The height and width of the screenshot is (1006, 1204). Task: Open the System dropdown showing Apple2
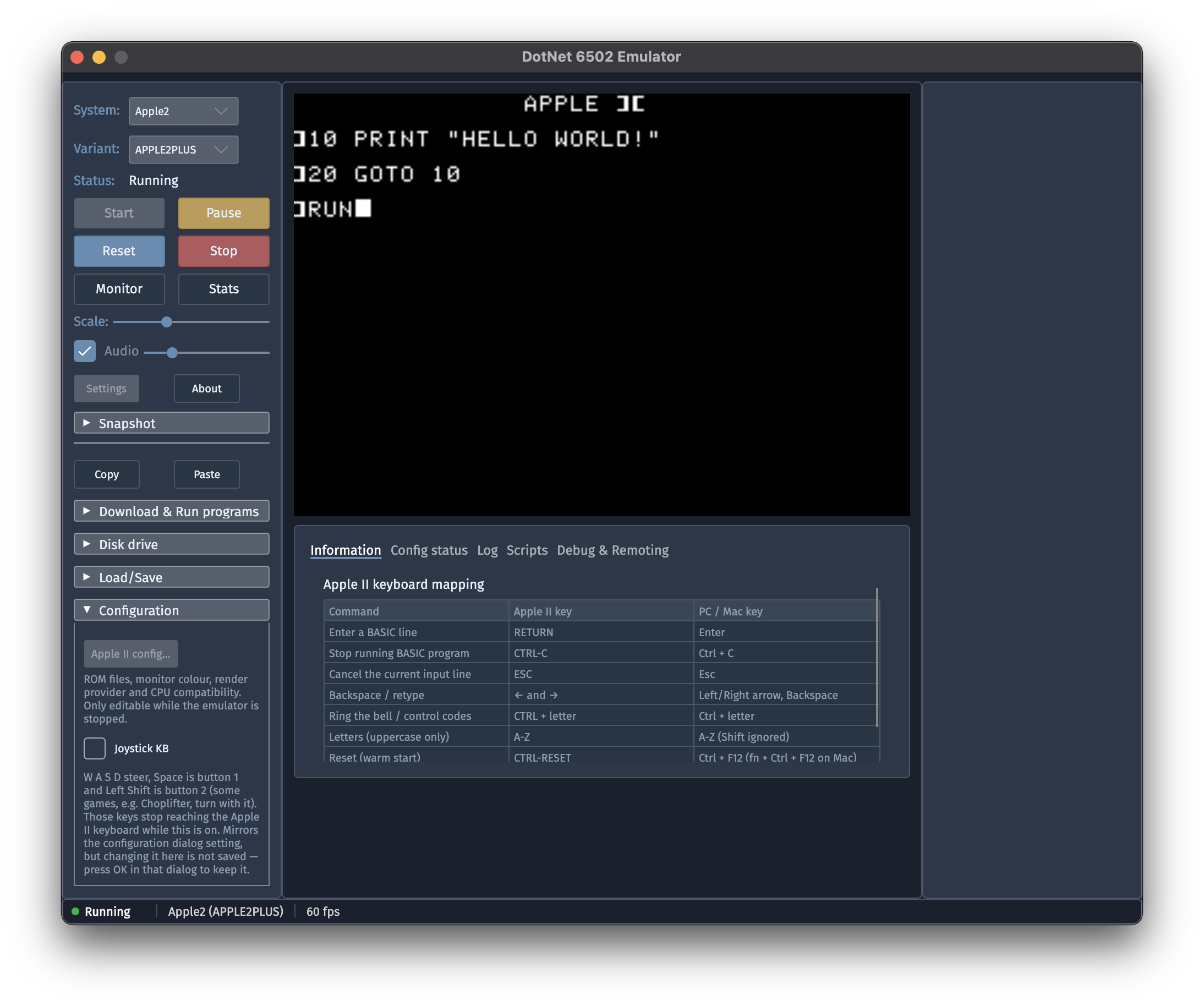click(183, 111)
